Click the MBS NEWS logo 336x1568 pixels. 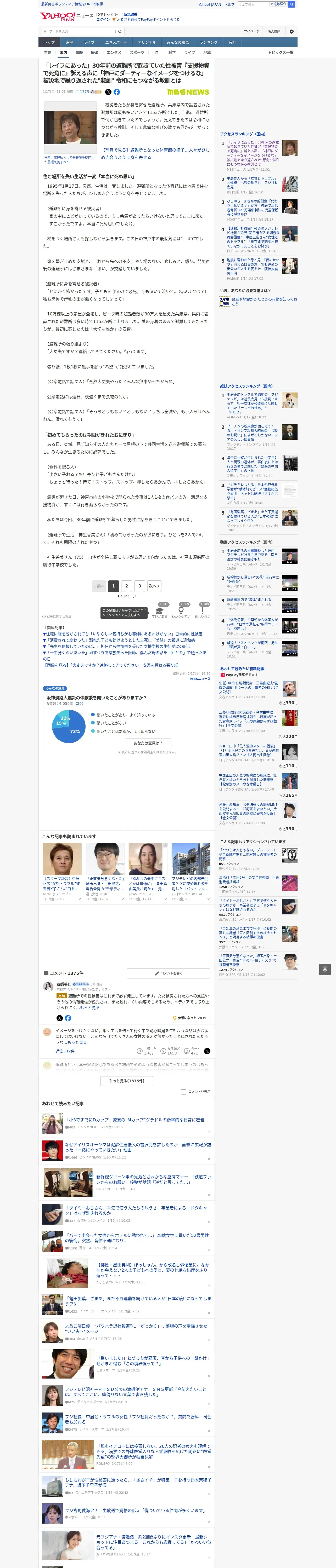[x=188, y=92]
